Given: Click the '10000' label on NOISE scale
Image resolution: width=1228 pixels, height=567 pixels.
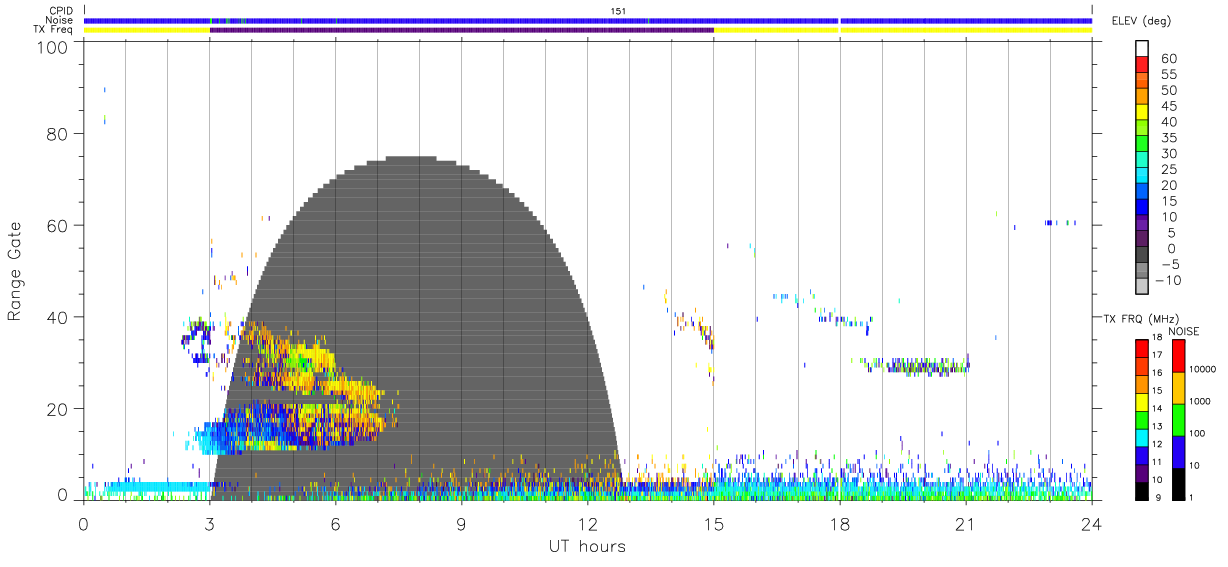Looking at the screenshot, I should click(1205, 370).
